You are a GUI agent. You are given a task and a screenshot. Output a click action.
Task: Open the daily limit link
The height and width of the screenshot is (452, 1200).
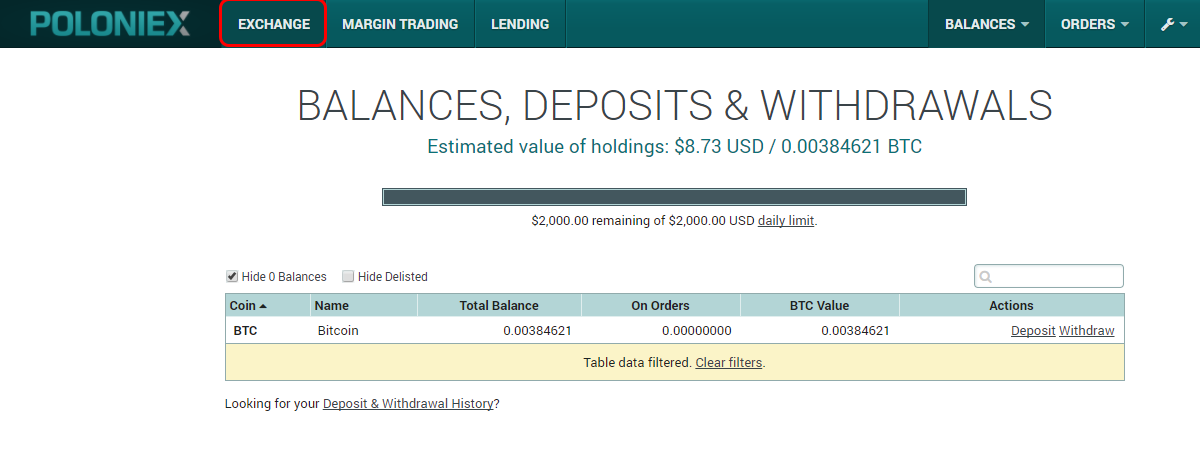tap(786, 220)
